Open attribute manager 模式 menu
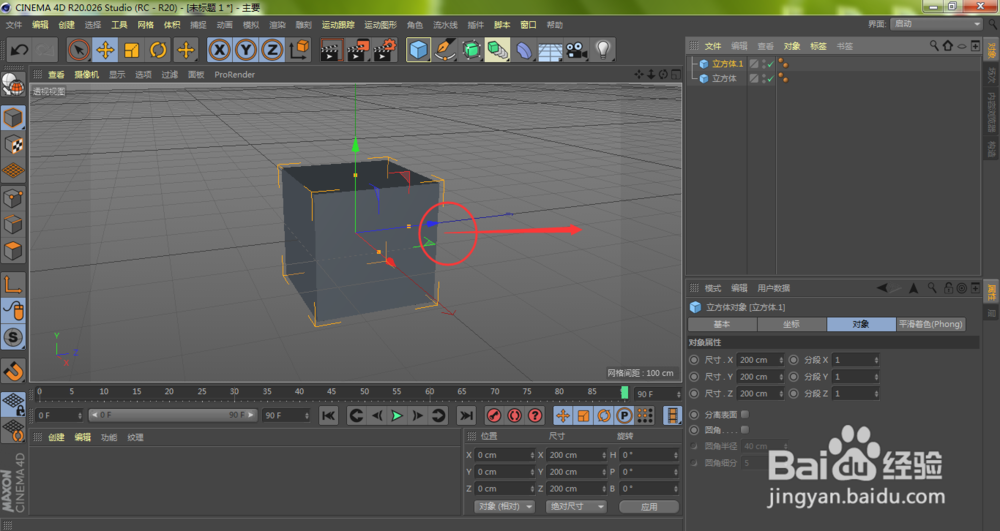 pos(713,288)
